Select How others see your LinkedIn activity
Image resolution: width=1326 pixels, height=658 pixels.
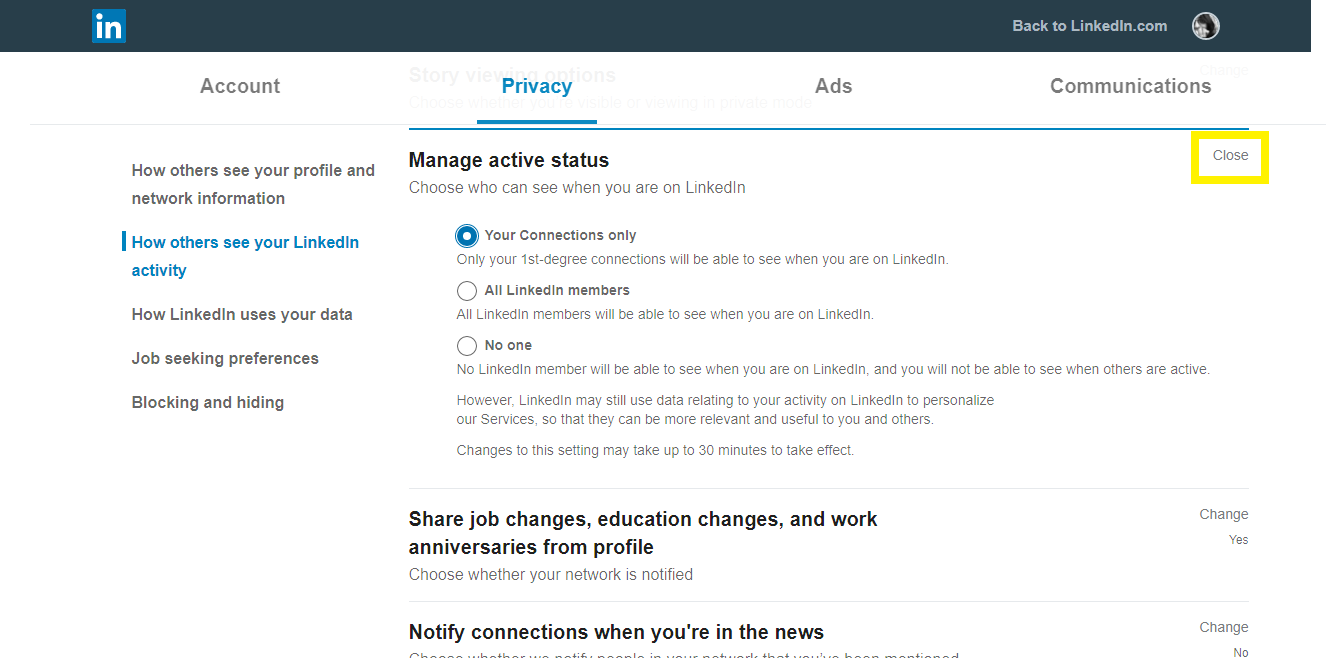tap(245, 256)
